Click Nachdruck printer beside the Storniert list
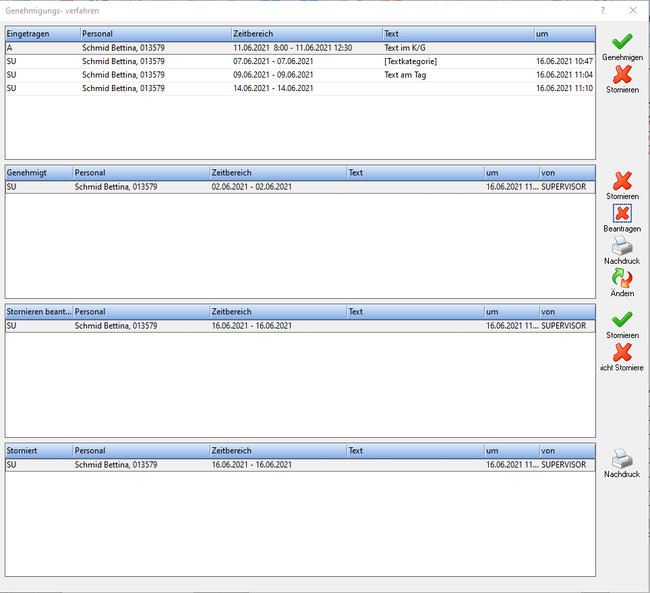The height and width of the screenshot is (593, 650). click(x=622, y=458)
